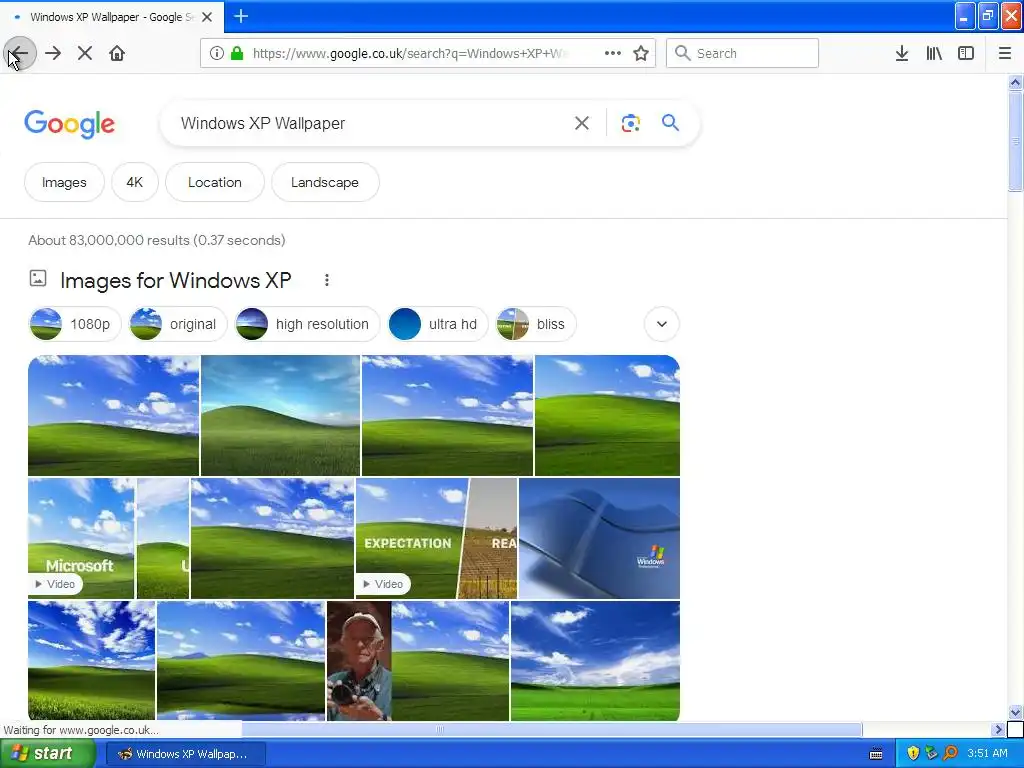Select the Images filter chip

[x=64, y=182]
